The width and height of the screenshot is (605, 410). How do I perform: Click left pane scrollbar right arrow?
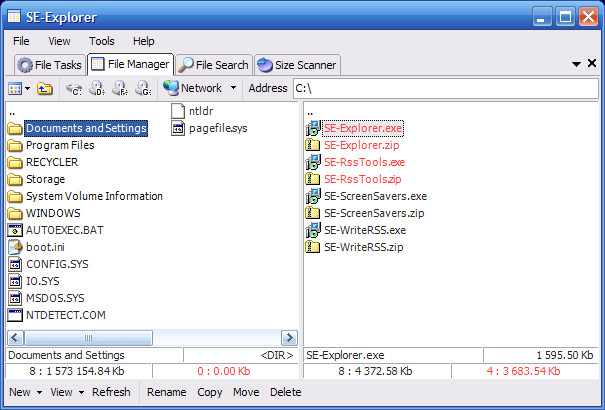(289, 338)
